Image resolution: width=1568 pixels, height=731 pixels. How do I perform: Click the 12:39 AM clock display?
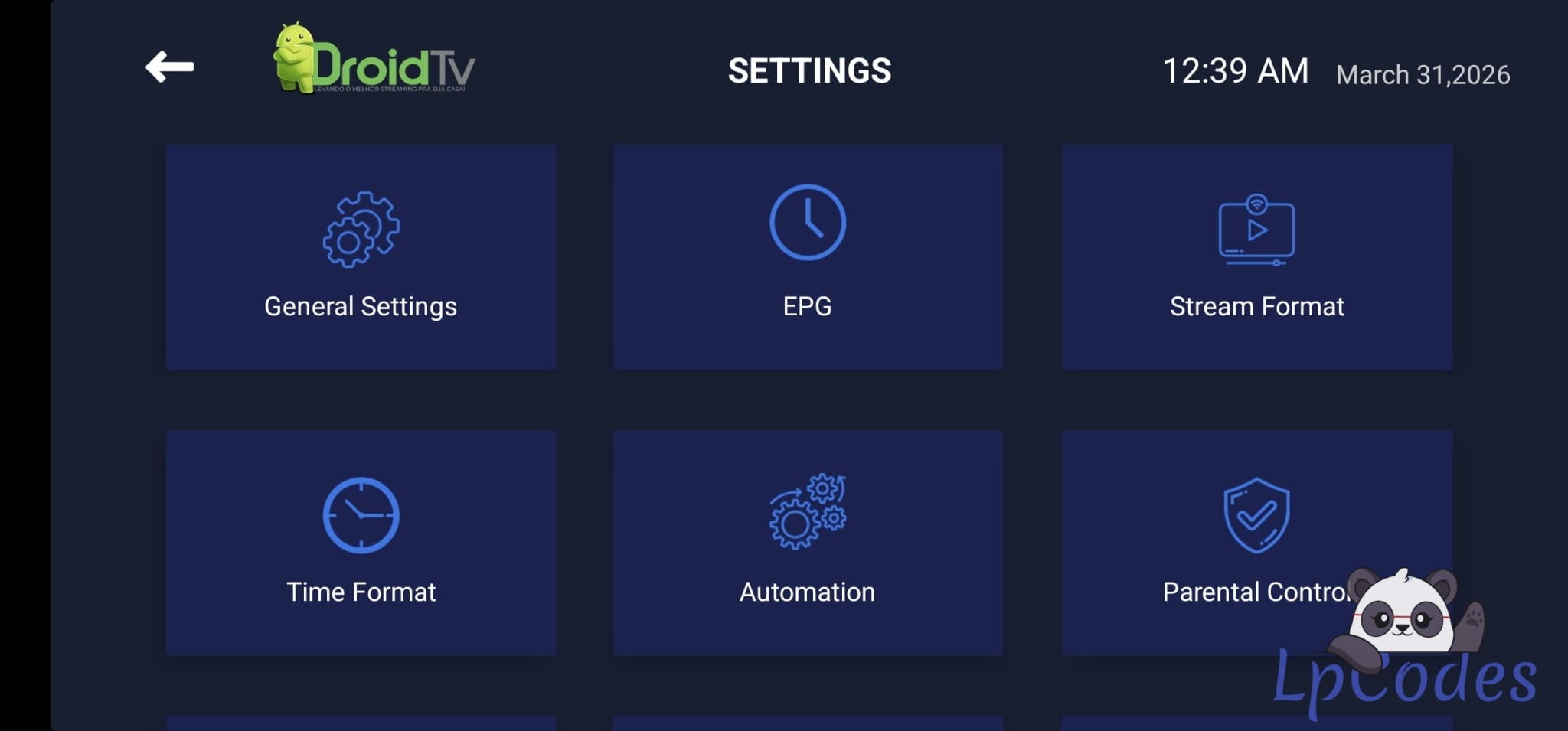click(x=1235, y=71)
